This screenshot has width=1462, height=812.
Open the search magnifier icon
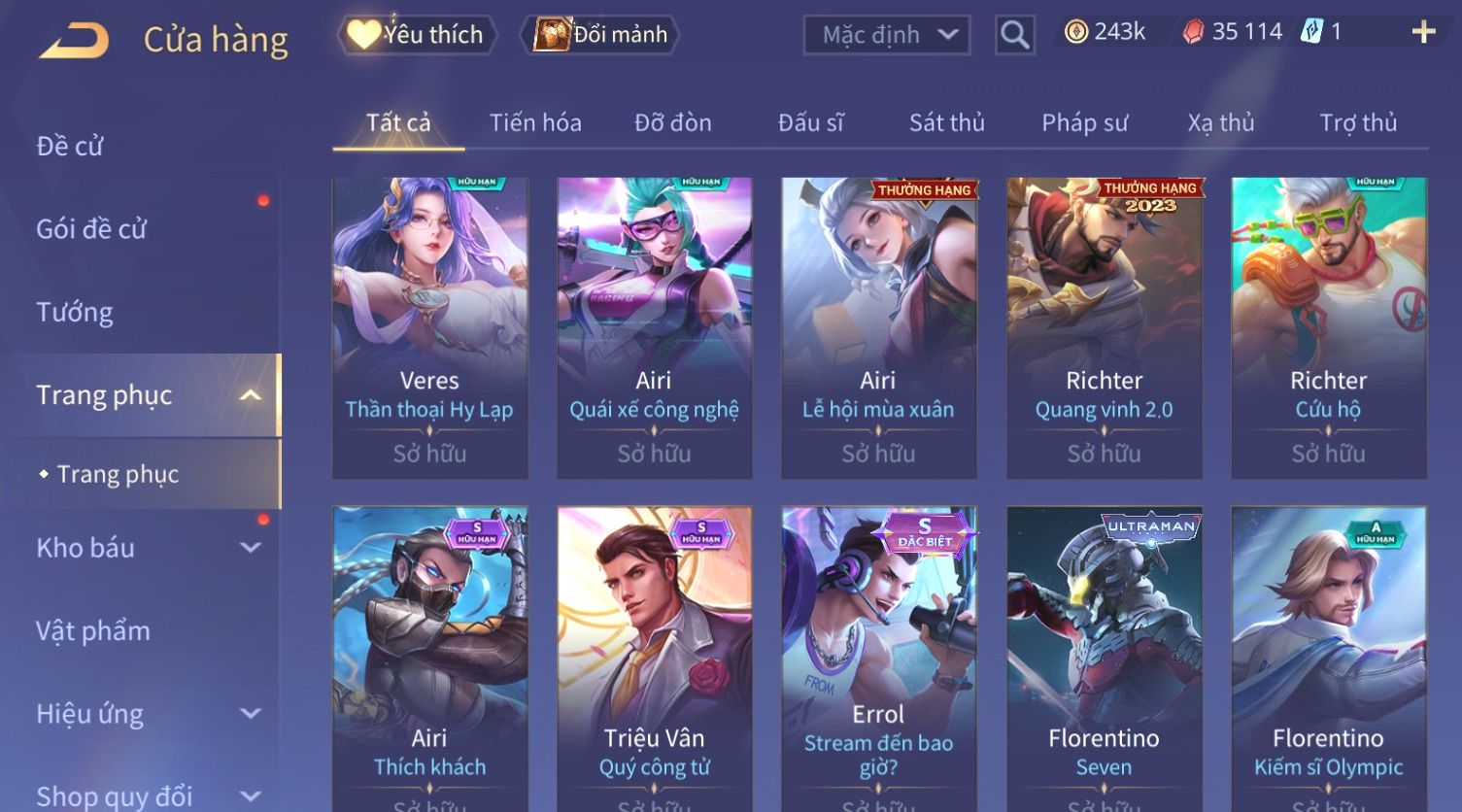(1014, 36)
